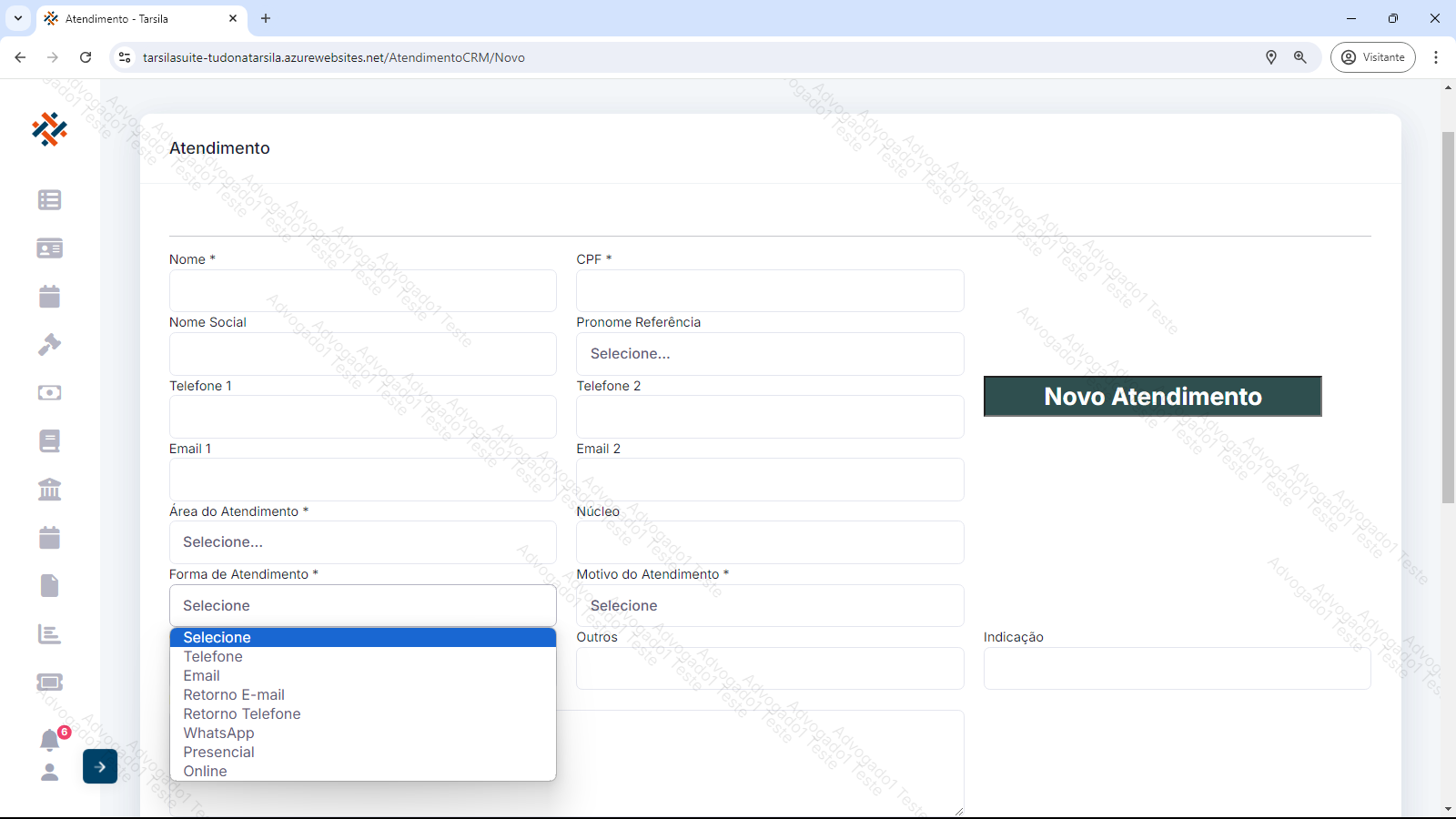Viewport: 1456px width, 819px height.
Task: Open the Área do Atendimento dropdown
Action: click(362, 542)
